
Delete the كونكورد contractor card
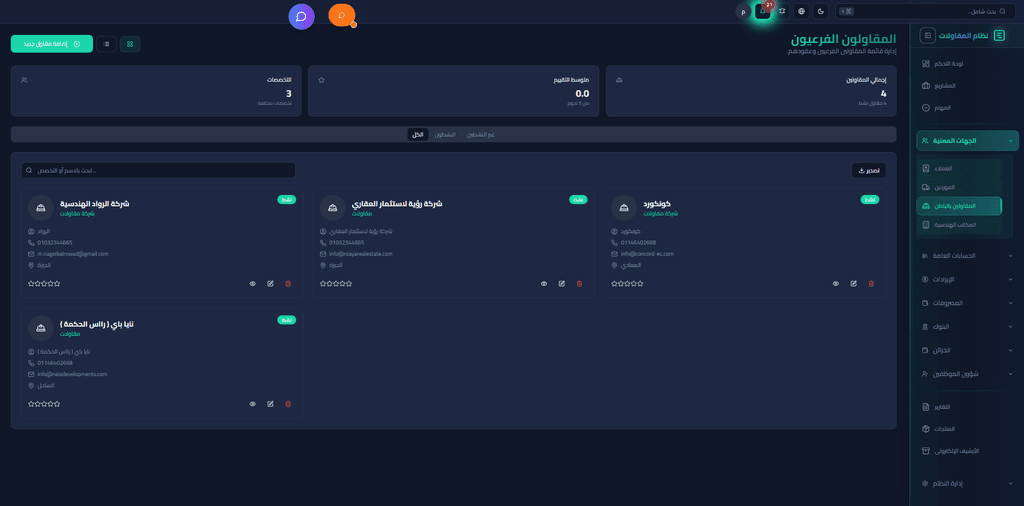pos(871,283)
